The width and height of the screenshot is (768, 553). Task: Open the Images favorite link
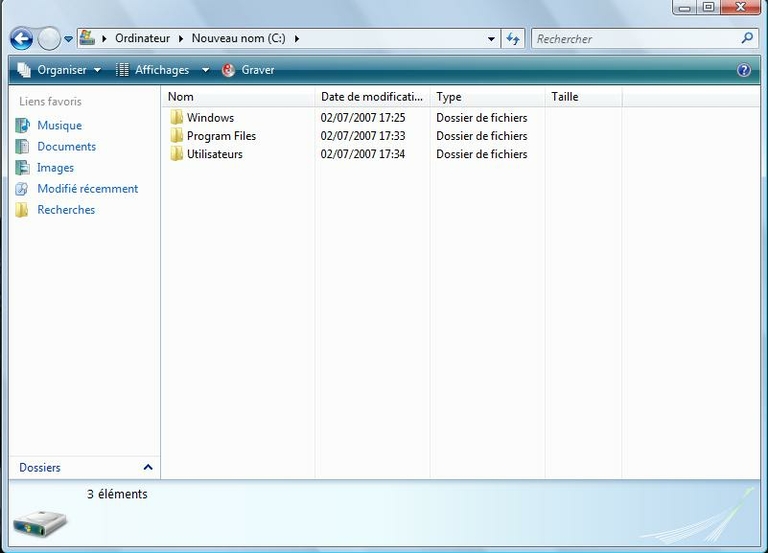point(55,168)
